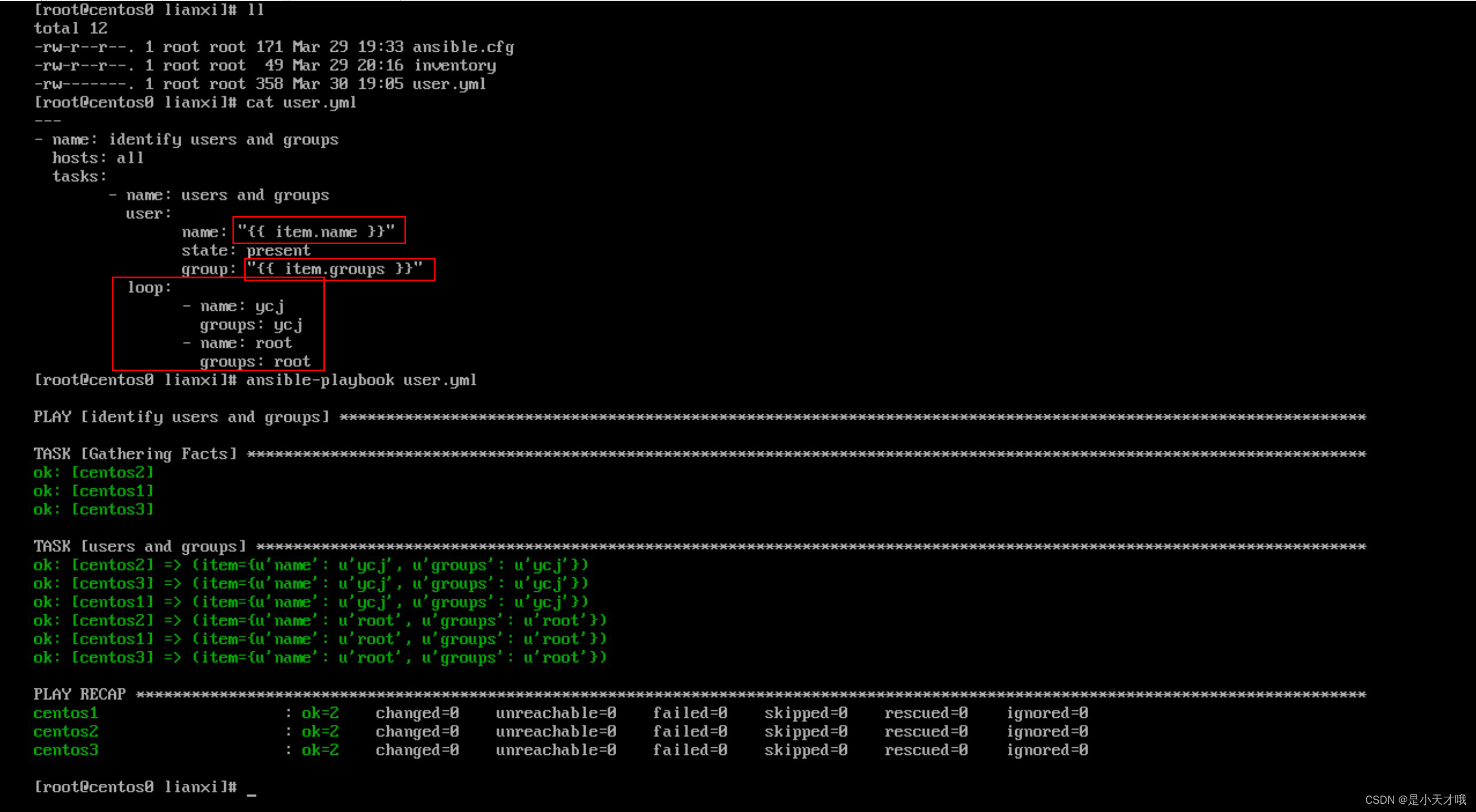The image size is (1476, 812).
Task: Select the red-boxed loop block
Action: point(218,324)
